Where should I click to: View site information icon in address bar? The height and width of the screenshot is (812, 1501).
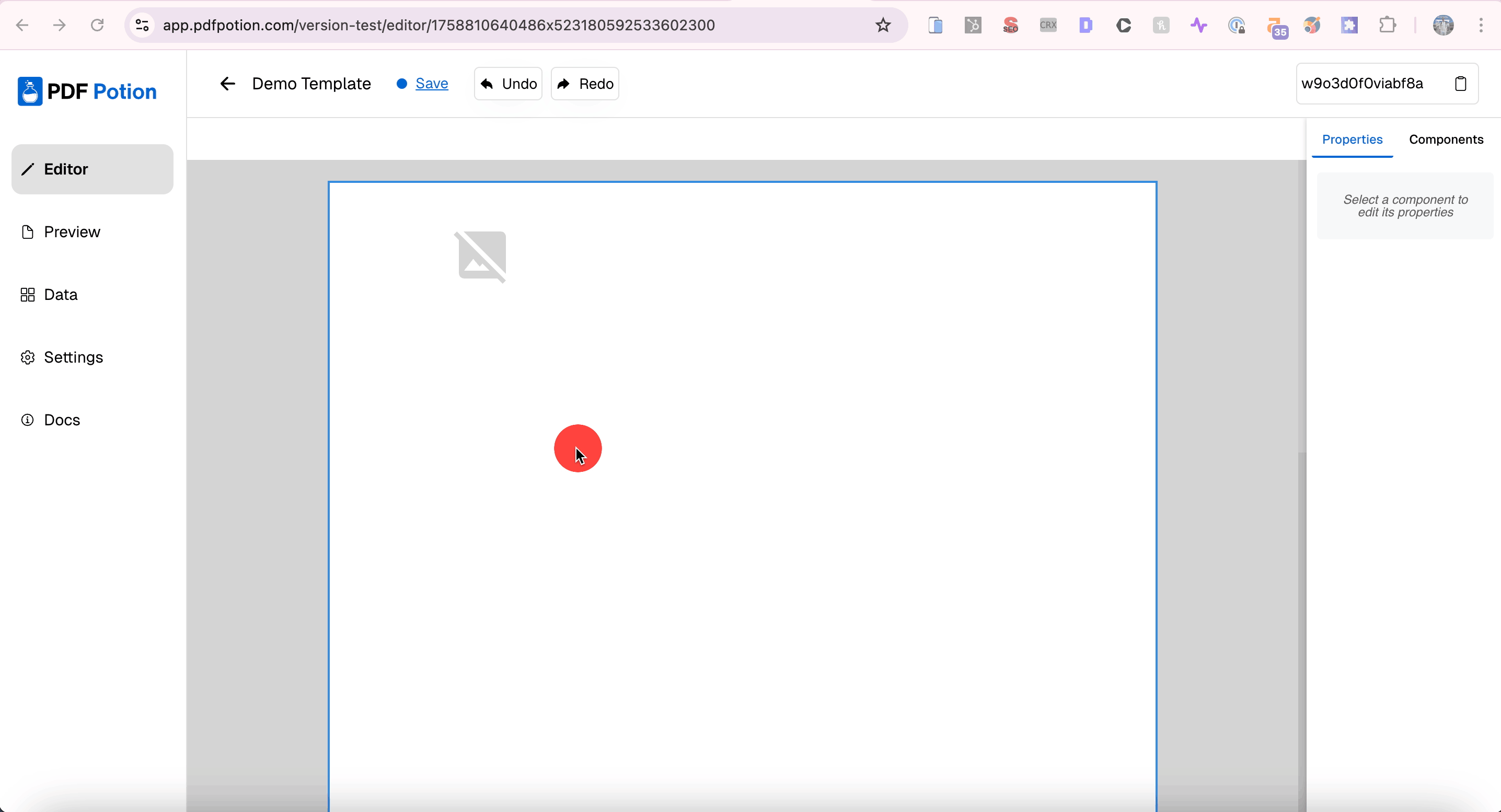coord(142,25)
